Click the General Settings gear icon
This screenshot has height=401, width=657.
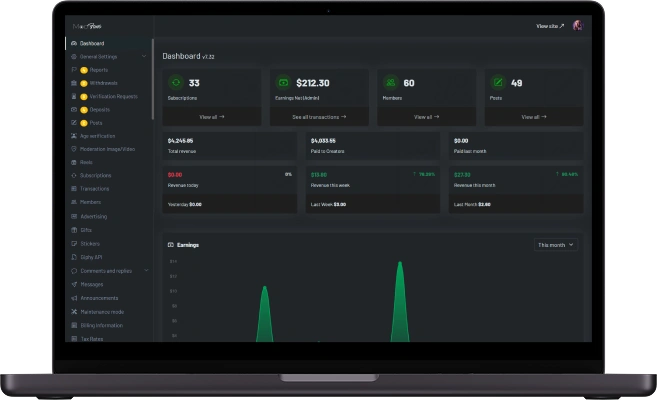pyautogui.click(x=74, y=57)
